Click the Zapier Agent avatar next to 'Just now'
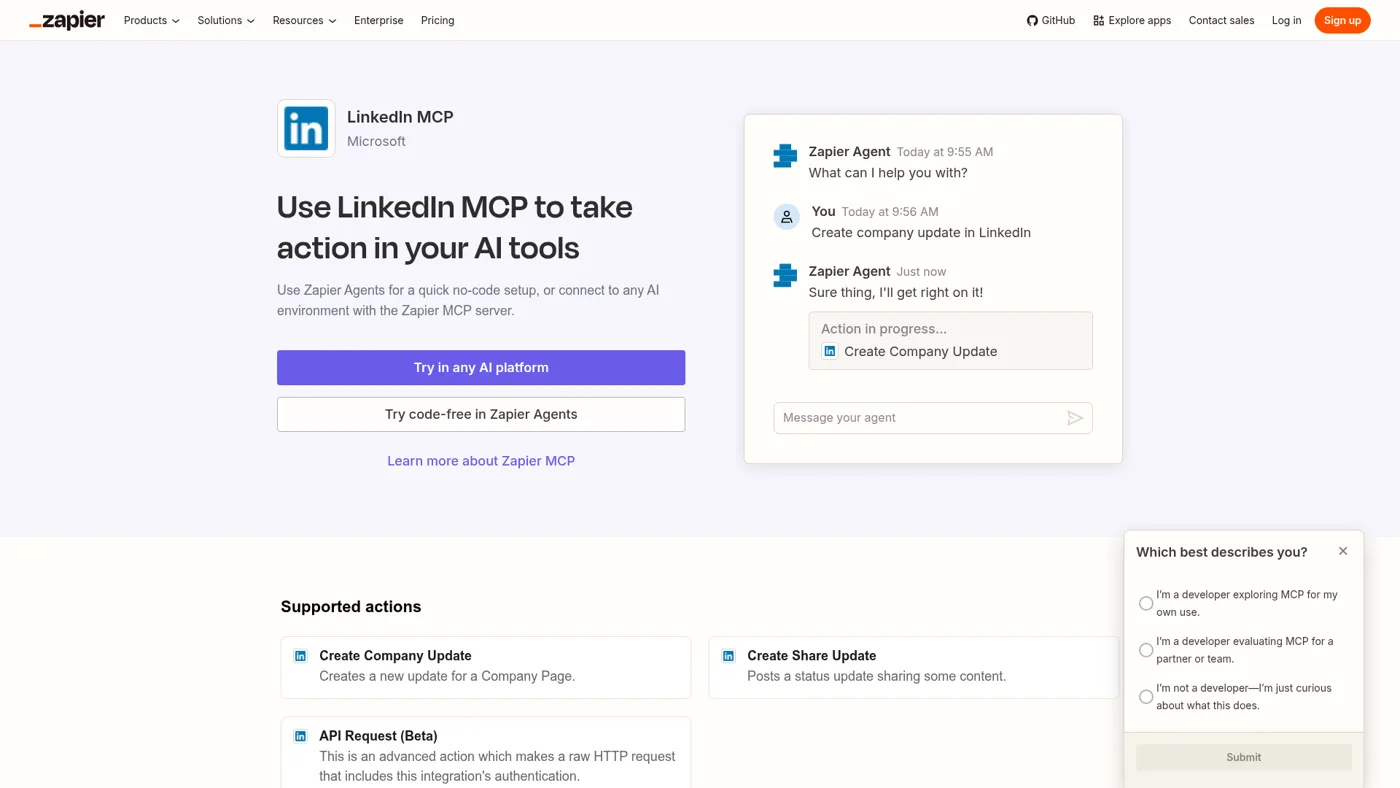This screenshot has height=788, width=1400. (x=785, y=275)
